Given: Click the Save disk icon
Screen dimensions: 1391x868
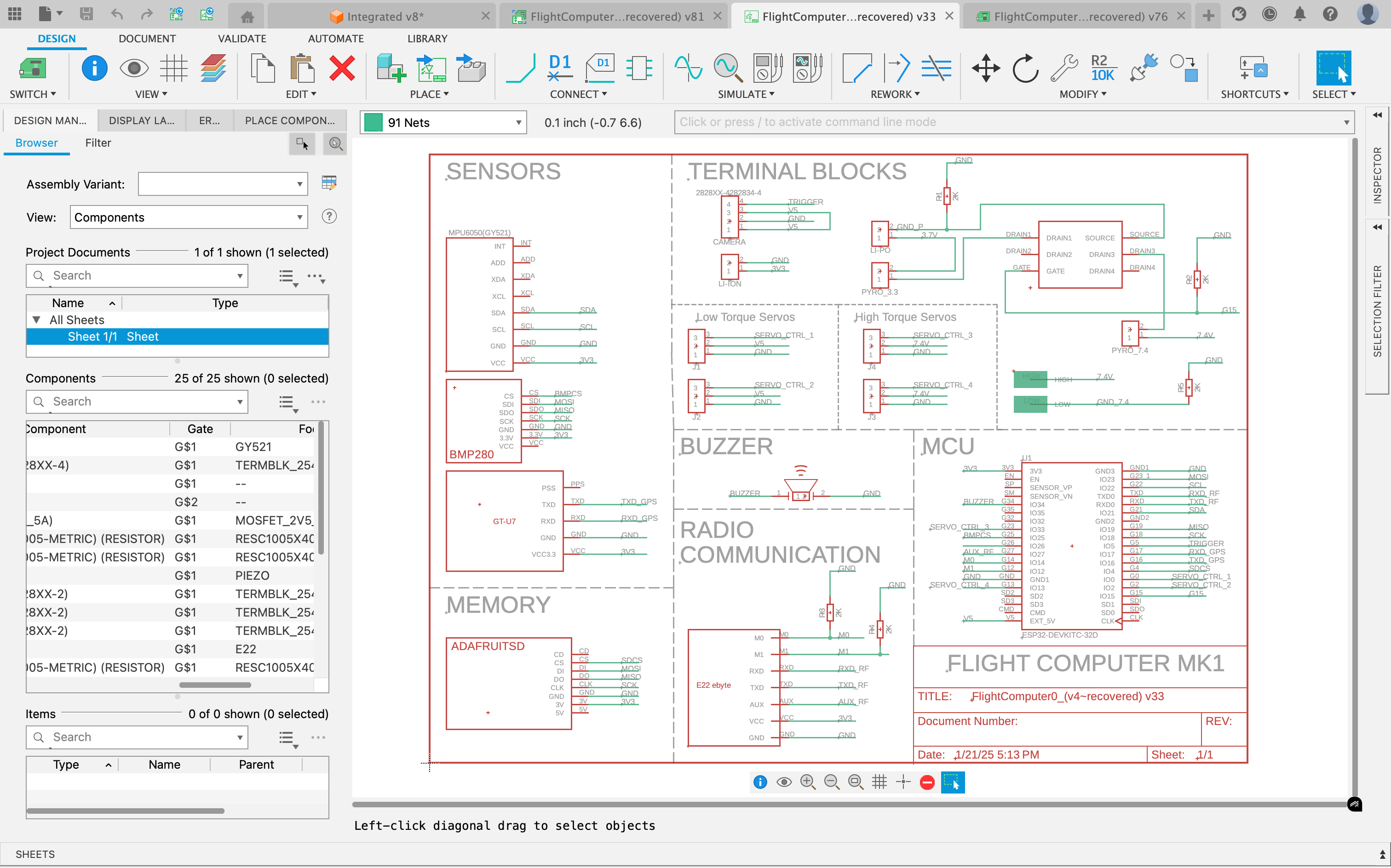Looking at the screenshot, I should tap(86, 14).
